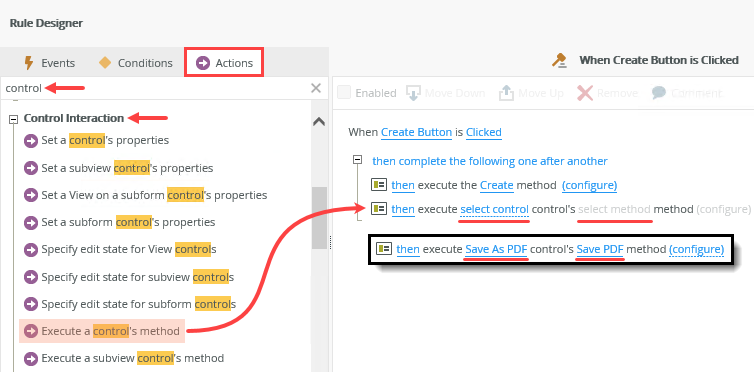Collapse the Control Interaction tree group
Viewport: 754px width, 372px height.
14,119
